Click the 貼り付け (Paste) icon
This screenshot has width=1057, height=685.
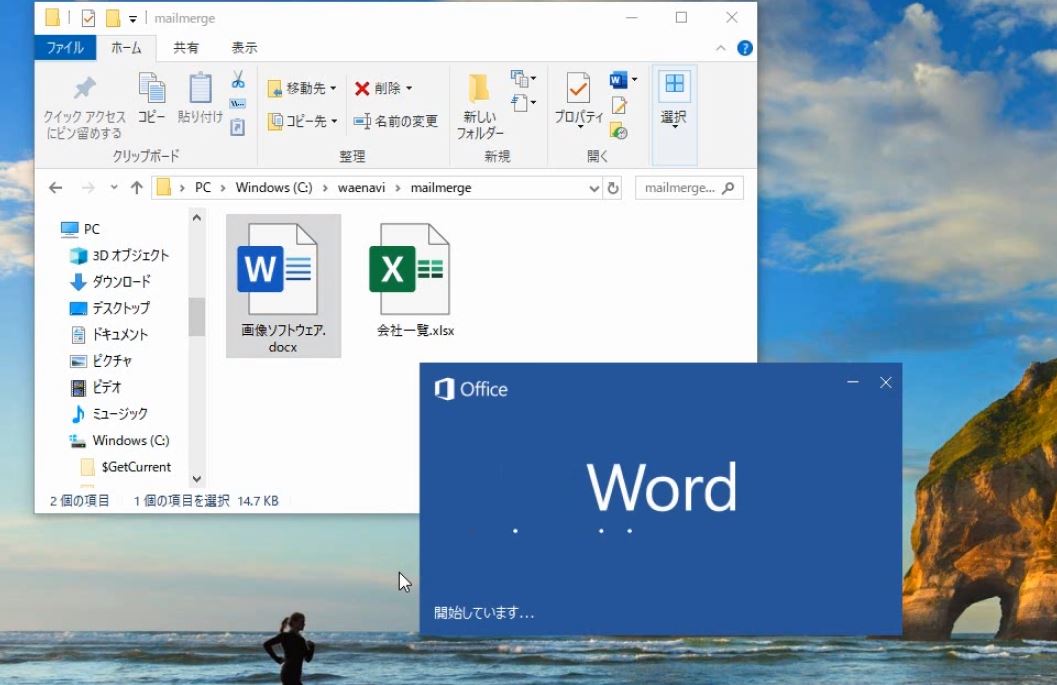(x=199, y=97)
